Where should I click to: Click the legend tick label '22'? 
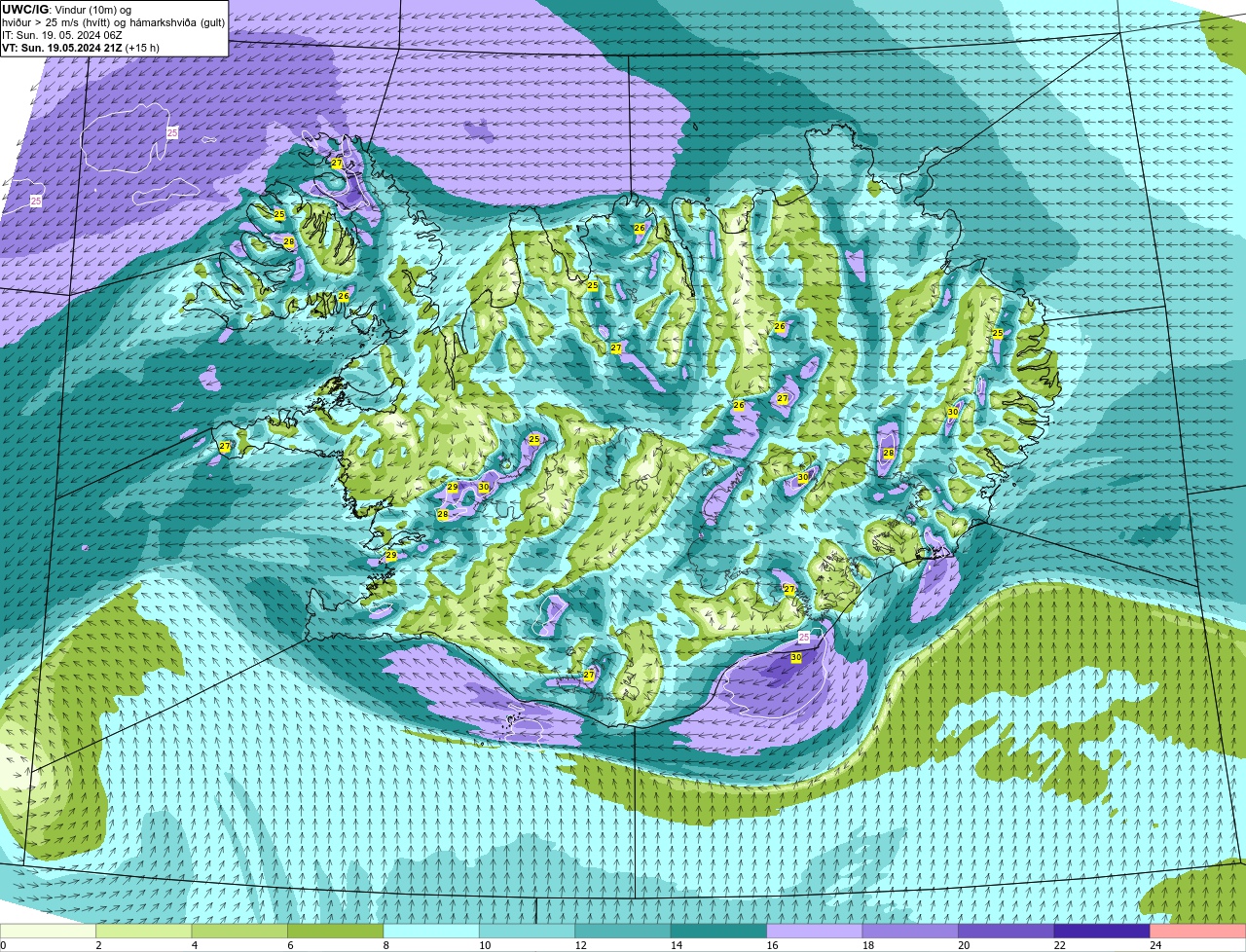[1059, 945]
